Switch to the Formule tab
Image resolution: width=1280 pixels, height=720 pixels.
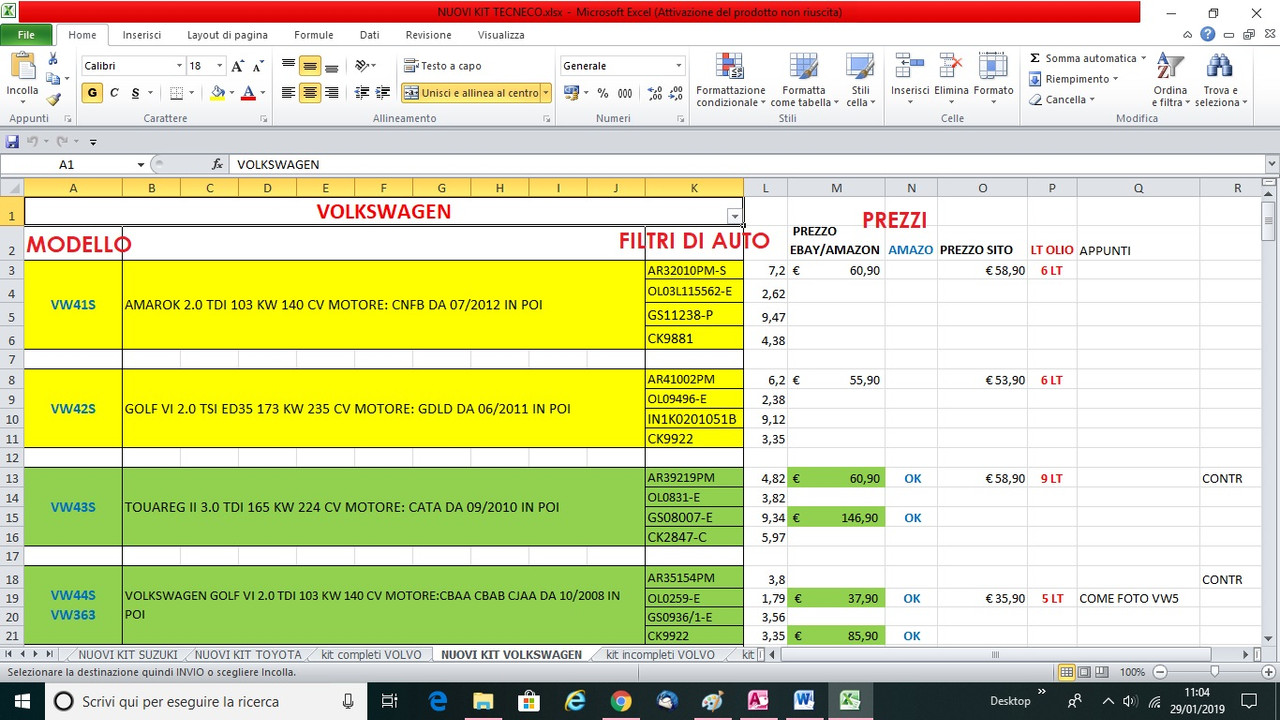tap(314, 35)
